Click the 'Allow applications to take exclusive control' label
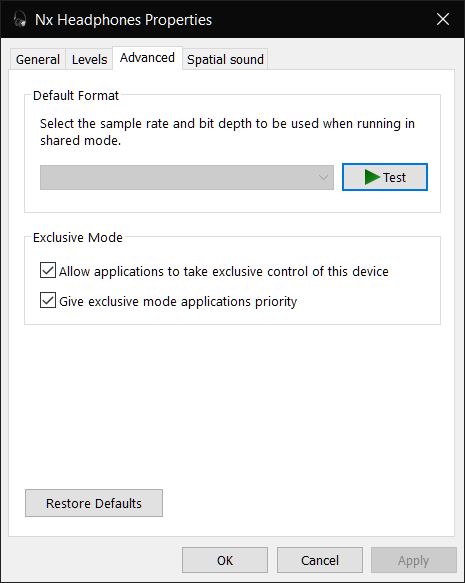The image size is (465, 583). coord(224,271)
